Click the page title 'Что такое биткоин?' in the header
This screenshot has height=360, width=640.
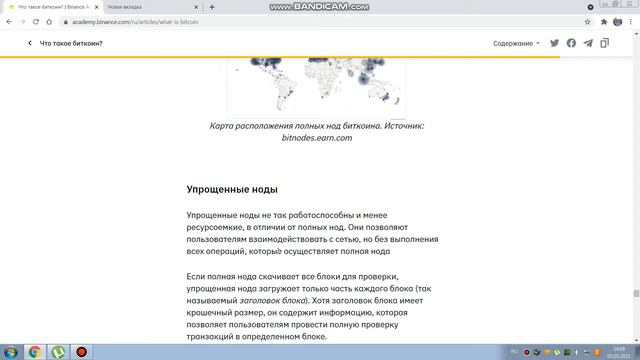[71, 43]
